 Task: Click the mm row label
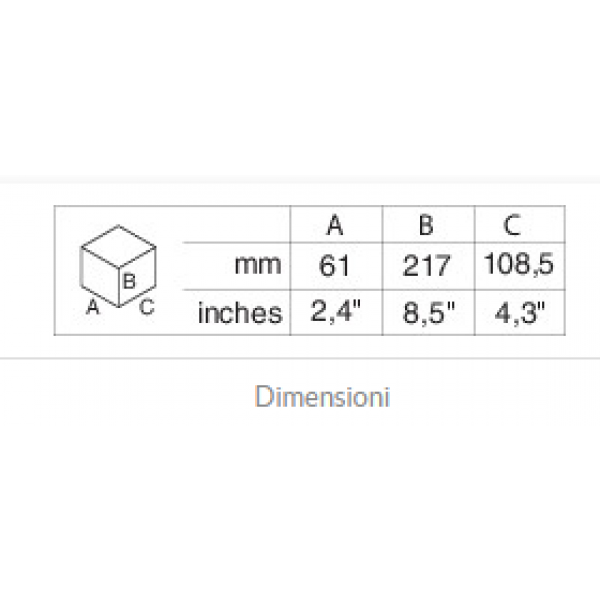click(x=258, y=265)
